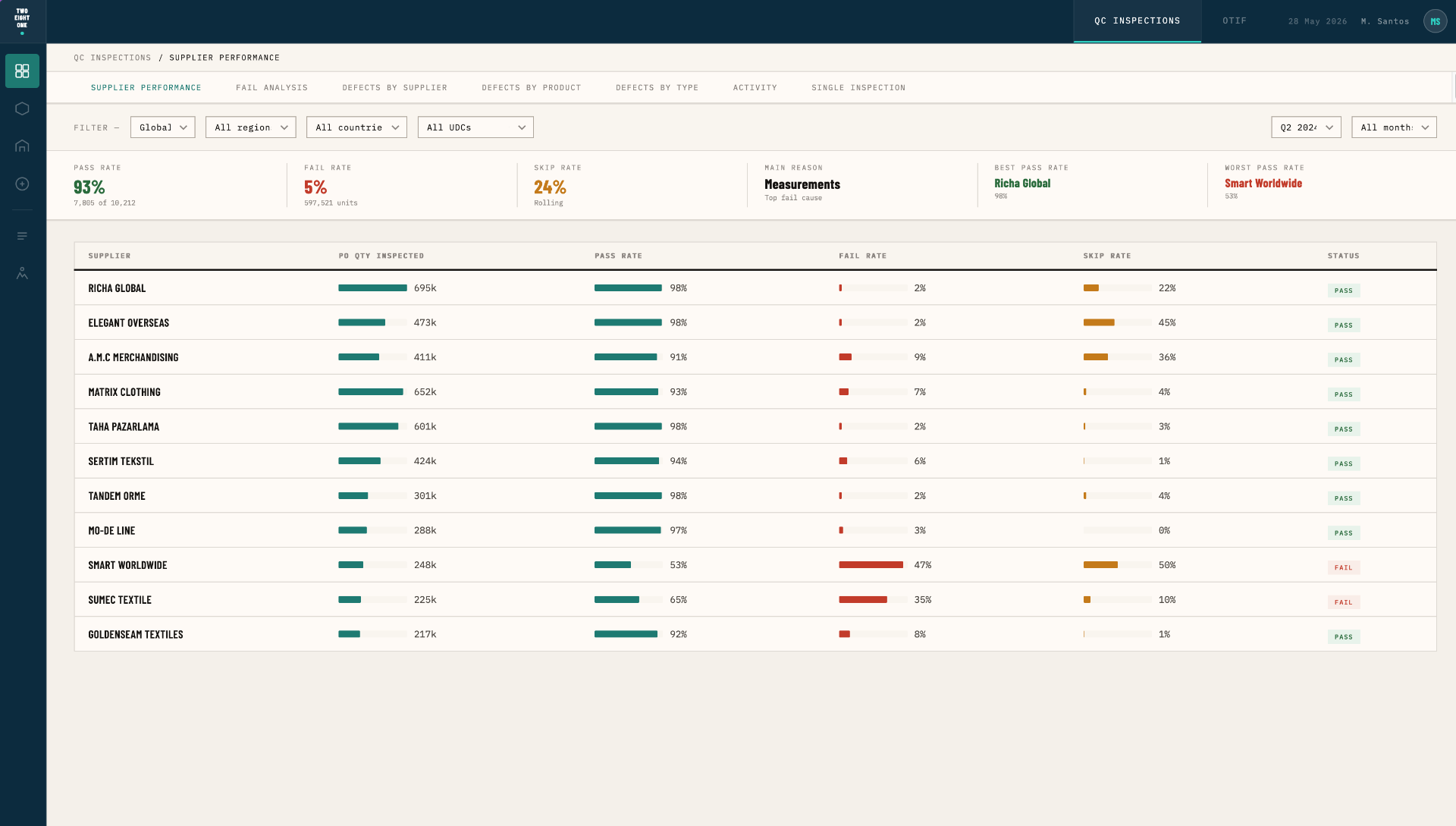This screenshot has width=1456, height=826.
Task: Select the Richa Global supplier row
Action: click(x=755, y=288)
